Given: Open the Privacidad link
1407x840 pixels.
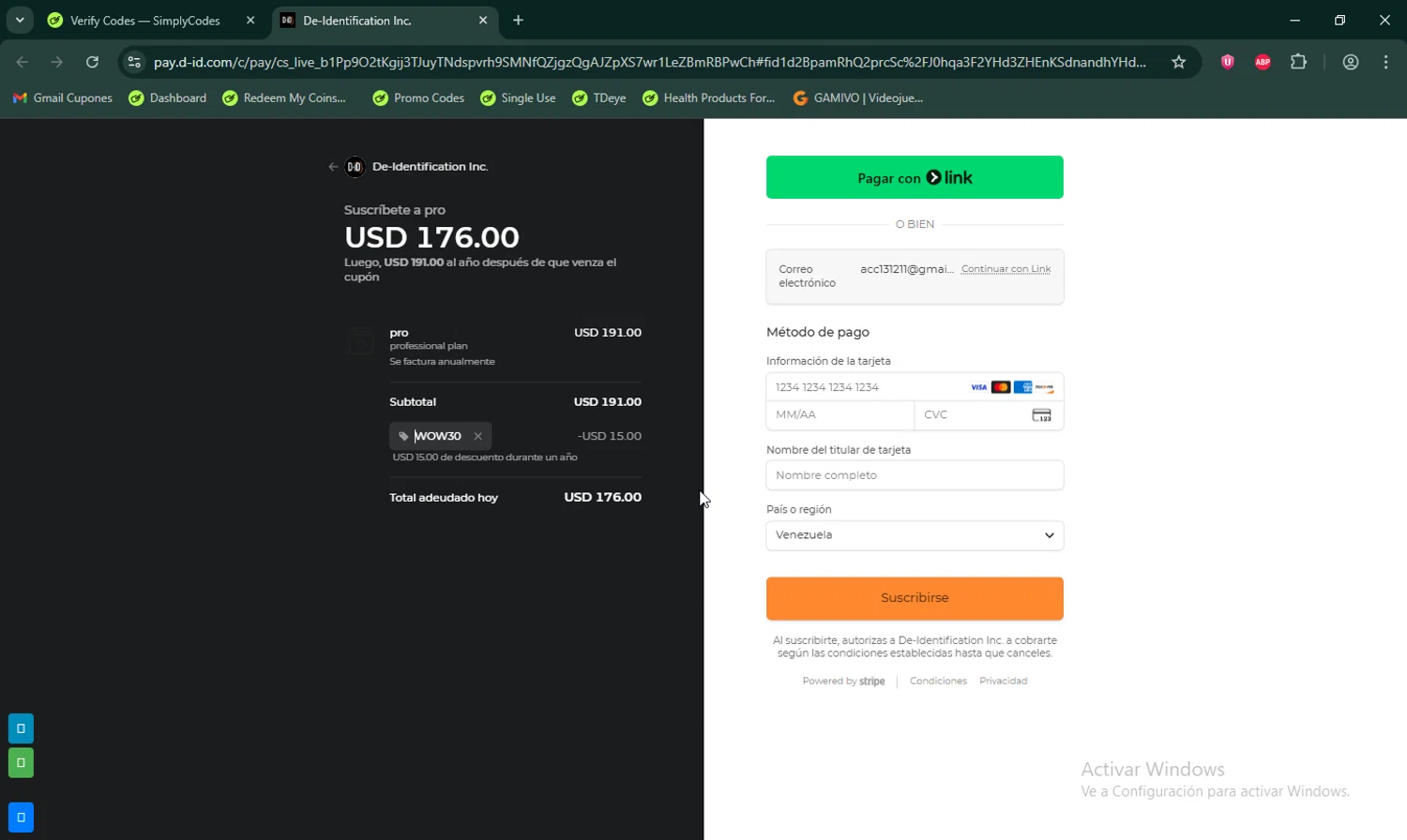Looking at the screenshot, I should [x=1003, y=682].
